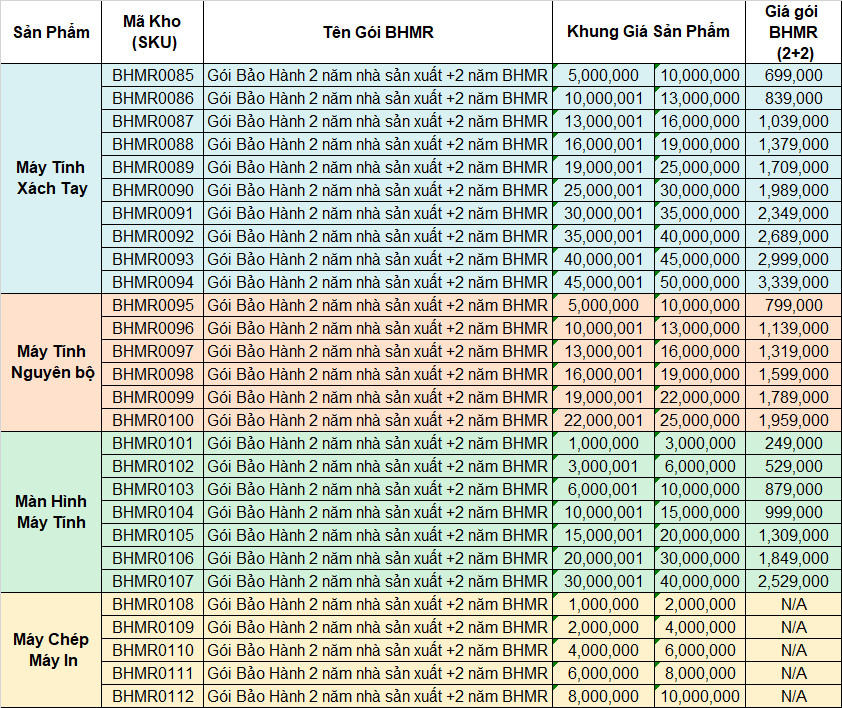842x708 pixels.
Task: Select the Tên Gói BHMR header cell
Action: coord(378,32)
